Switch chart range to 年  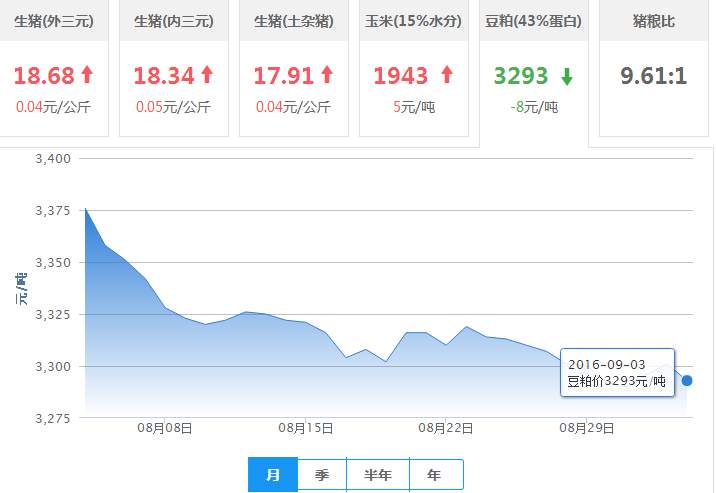pos(436,475)
